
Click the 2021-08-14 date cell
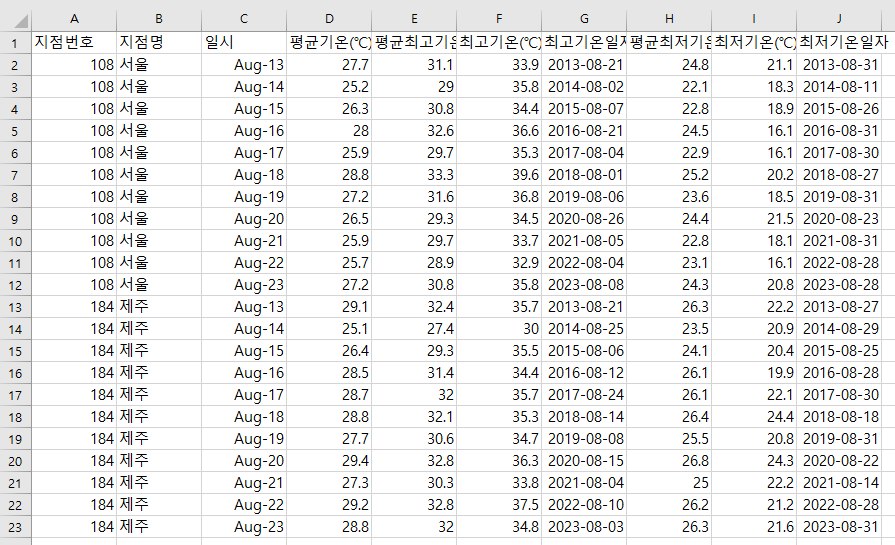pyautogui.click(x=839, y=483)
